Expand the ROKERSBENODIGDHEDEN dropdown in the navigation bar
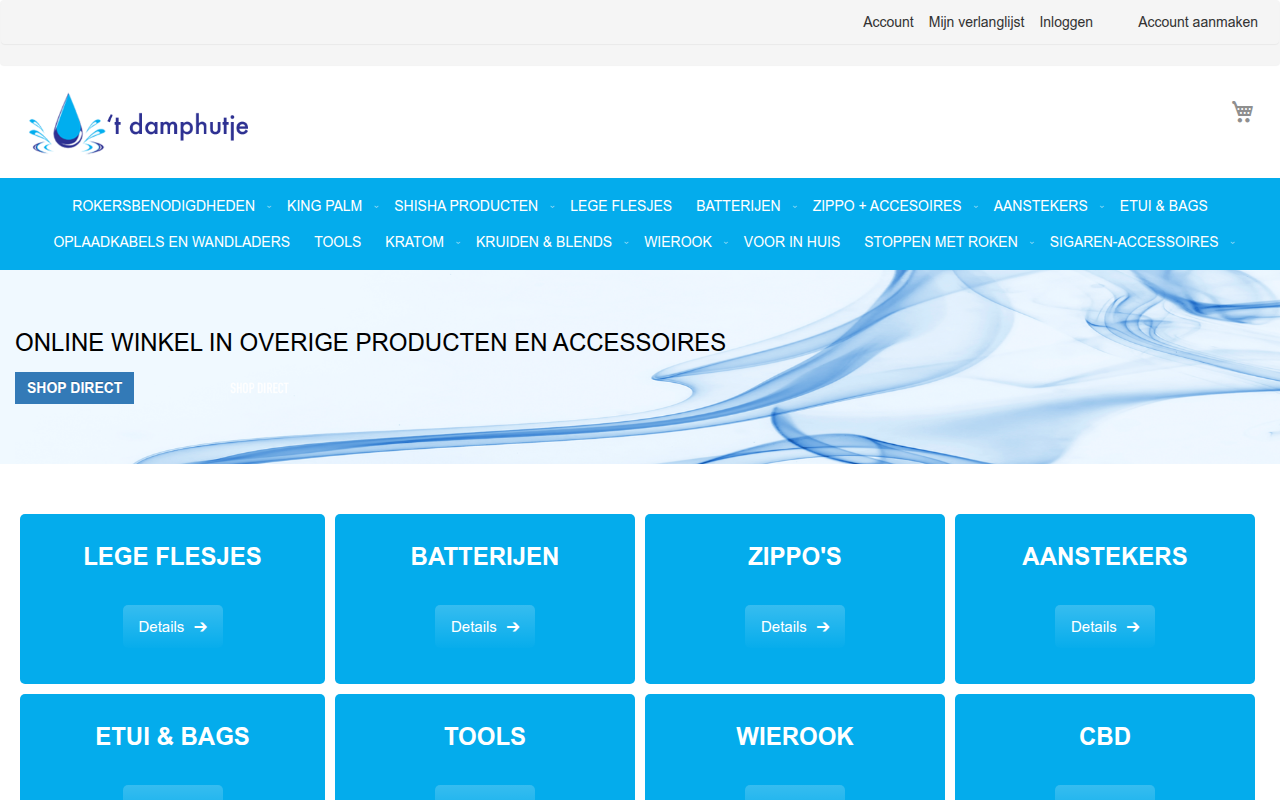 click(x=268, y=206)
